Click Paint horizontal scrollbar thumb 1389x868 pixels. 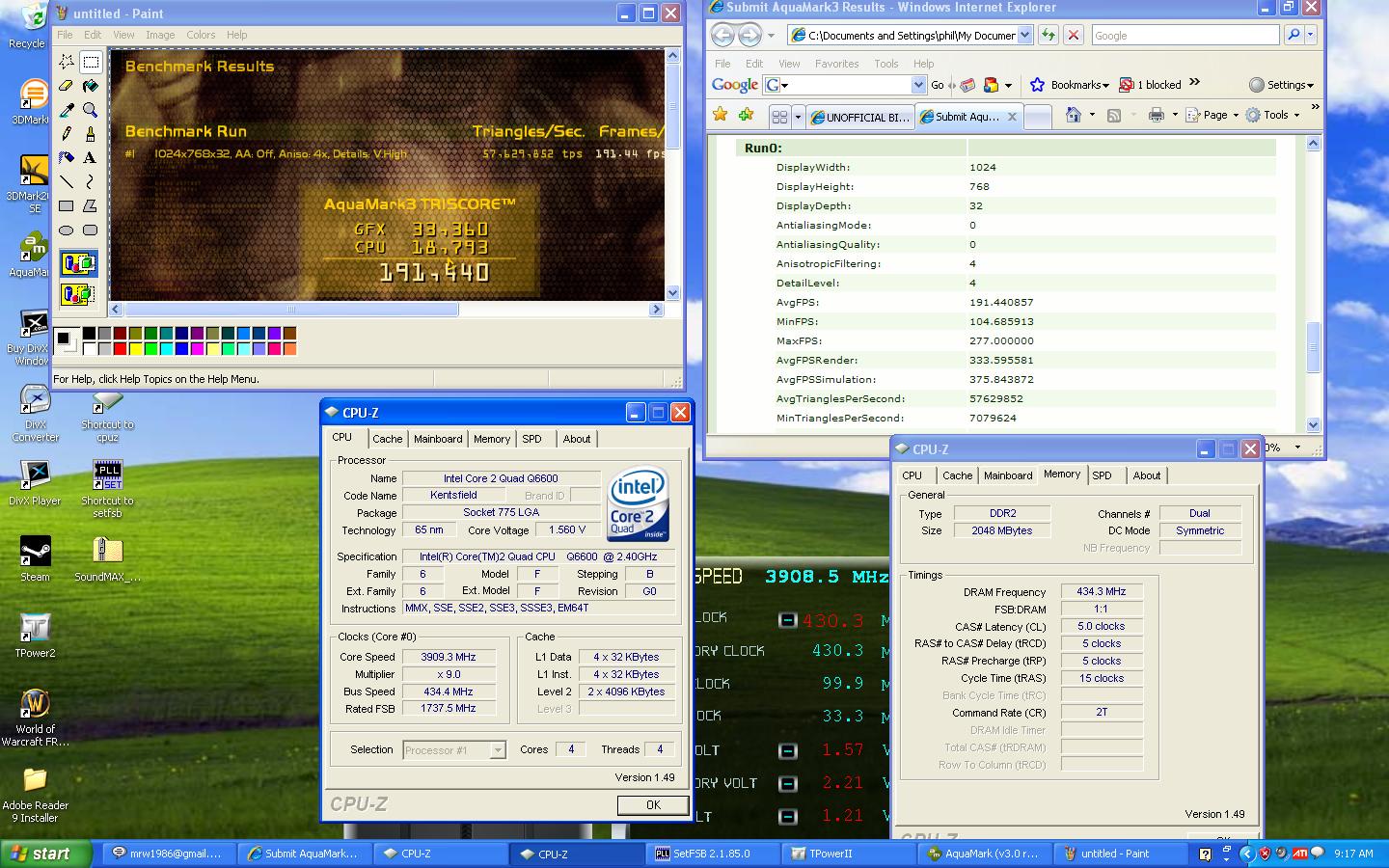(291, 310)
